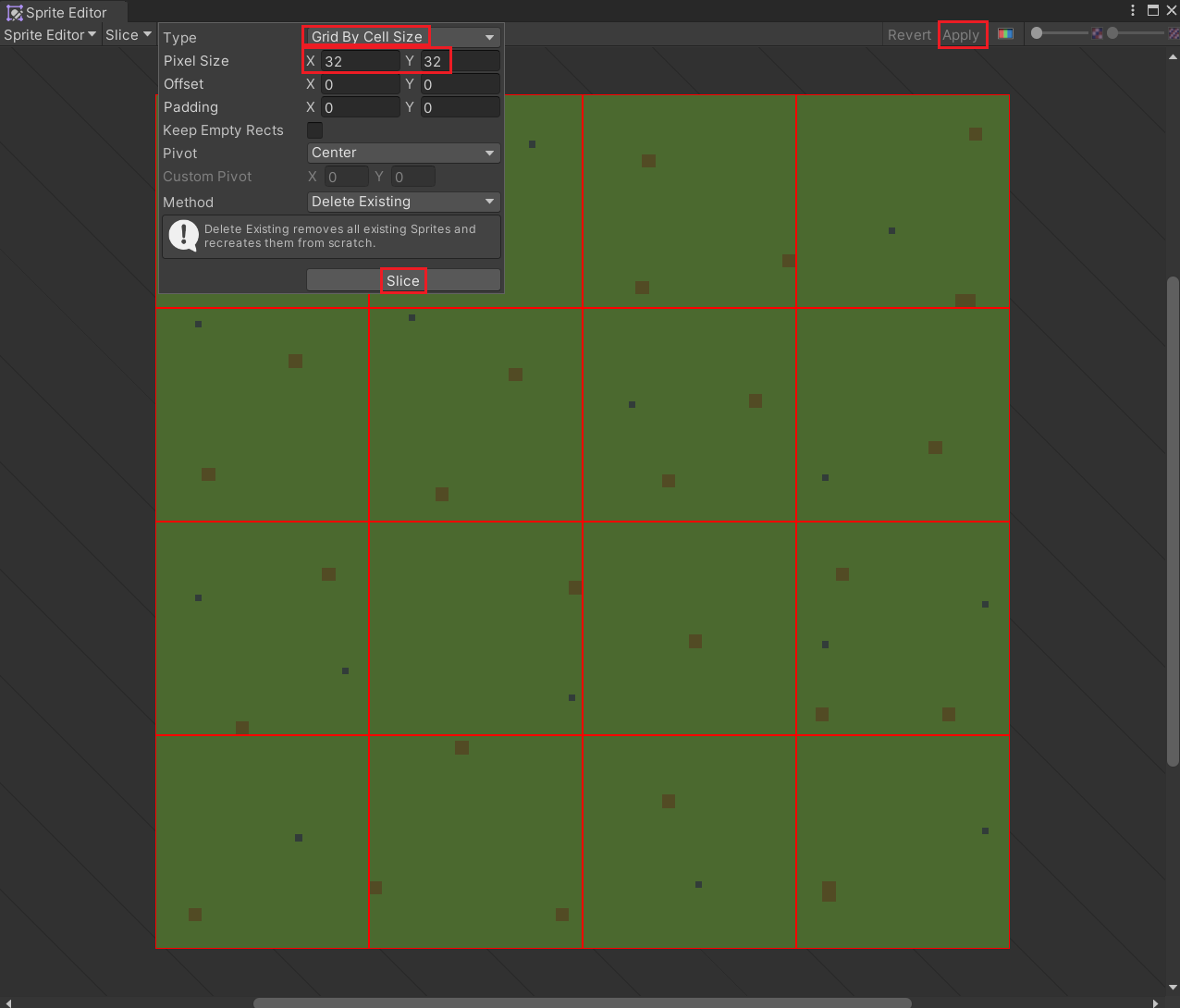The height and width of the screenshot is (1008, 1180).
Task: Click the 'Padding' label
Action: (191, 107)
